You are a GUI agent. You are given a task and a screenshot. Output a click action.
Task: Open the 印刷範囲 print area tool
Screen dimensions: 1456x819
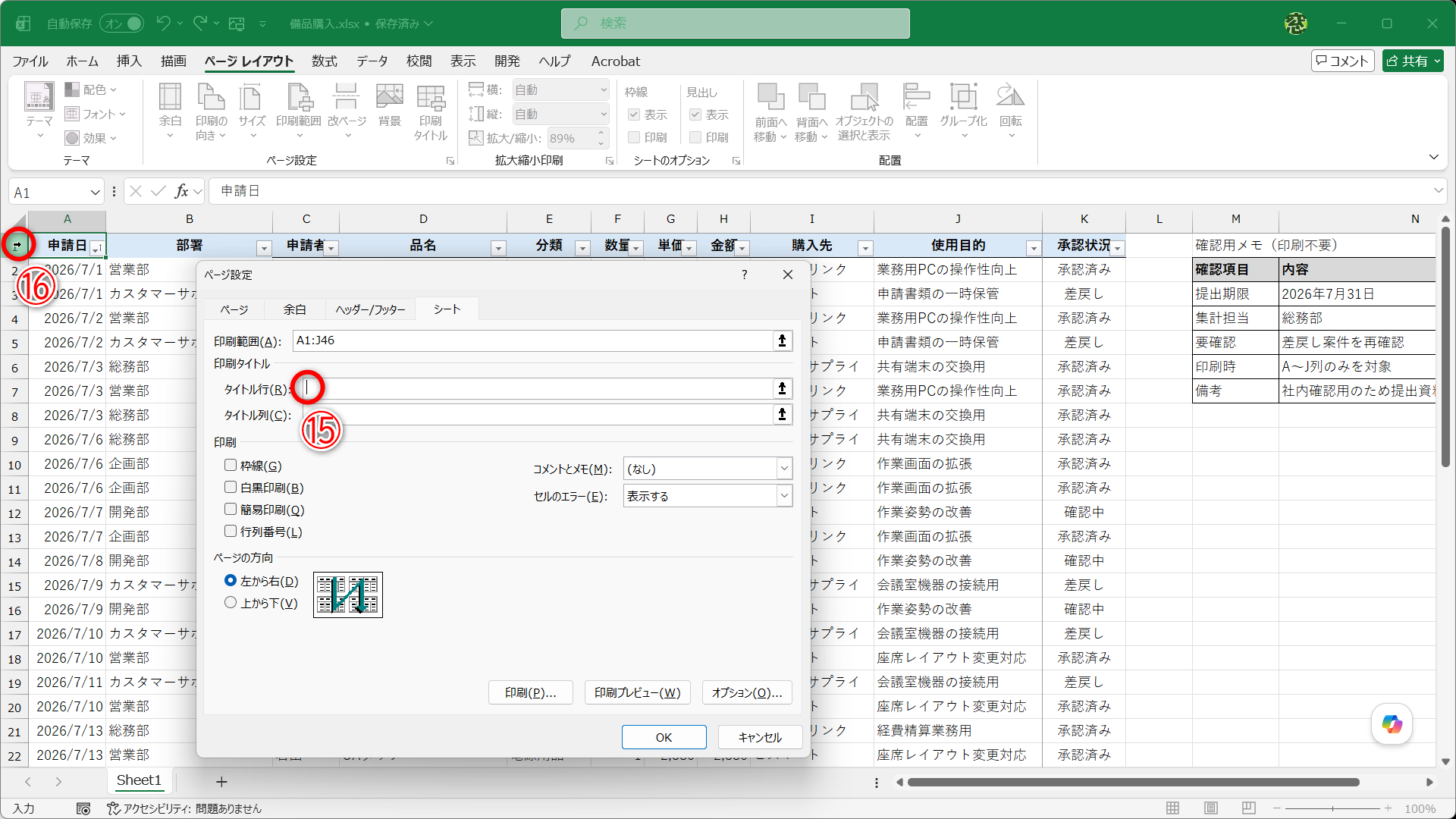(299, 111)
